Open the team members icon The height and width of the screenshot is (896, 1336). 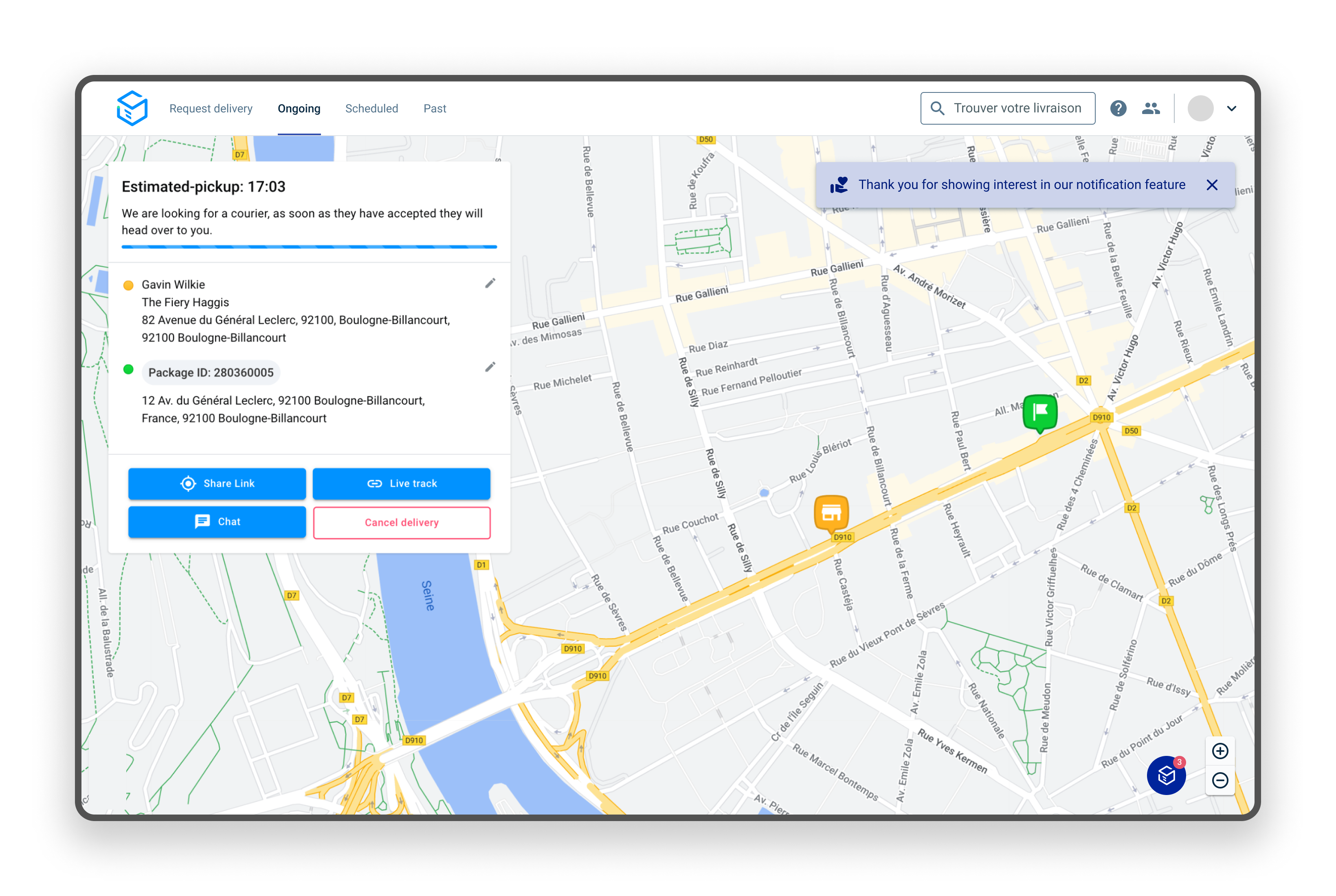point(1150,108)
